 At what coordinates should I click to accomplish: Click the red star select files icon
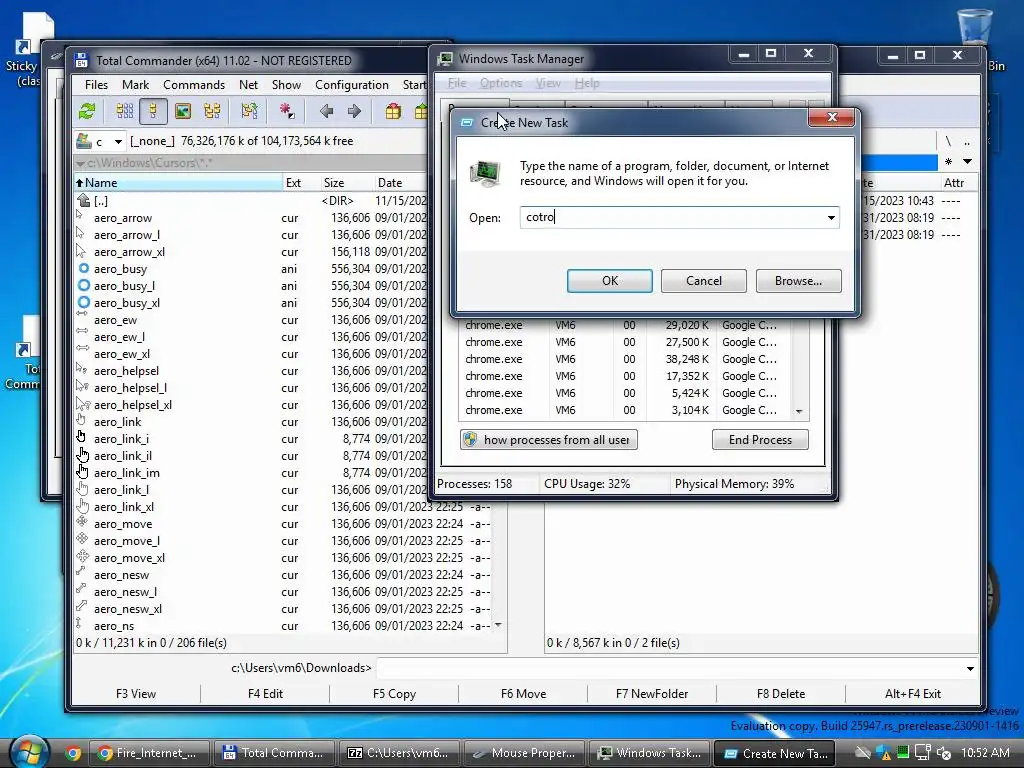pyautogui.click(x=287, y=111)
